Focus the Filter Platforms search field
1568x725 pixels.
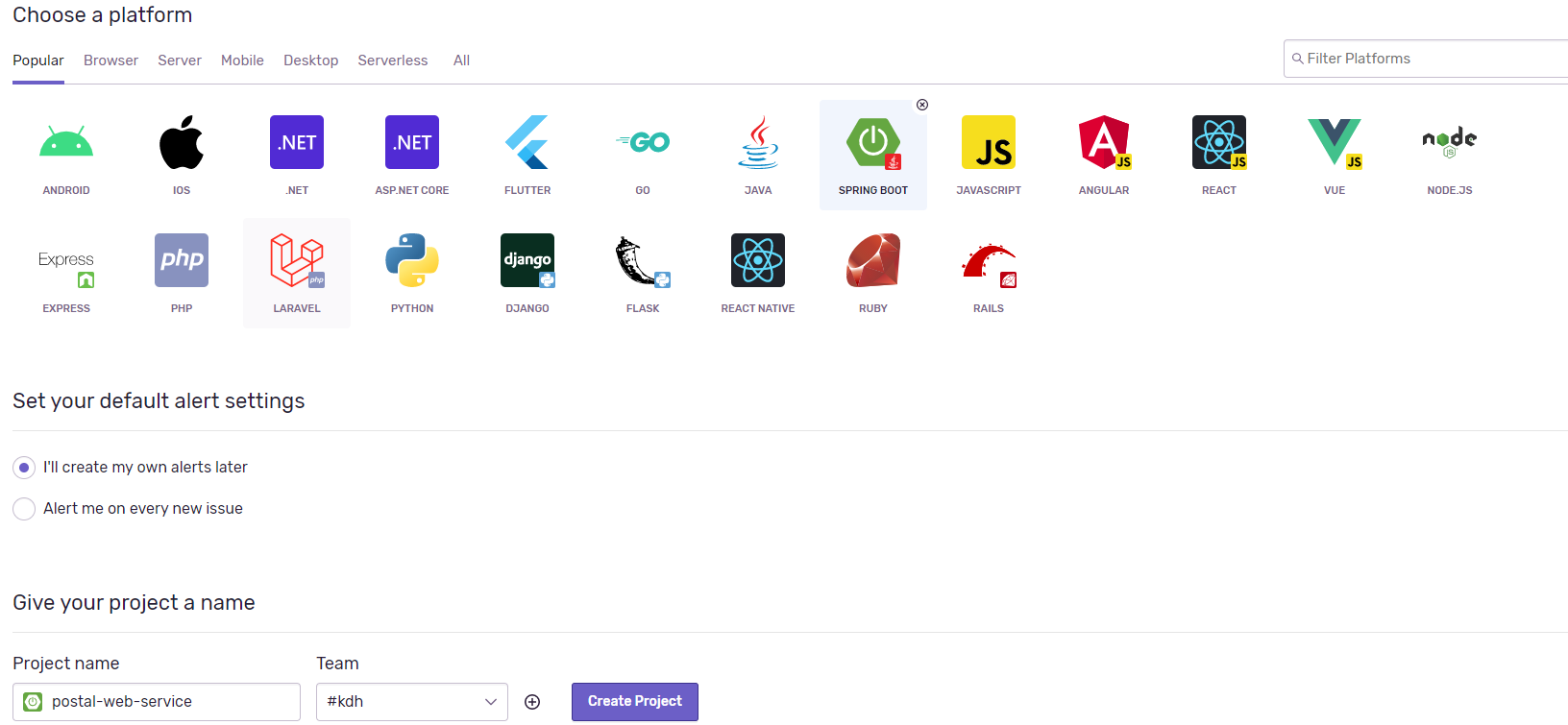1426,59
